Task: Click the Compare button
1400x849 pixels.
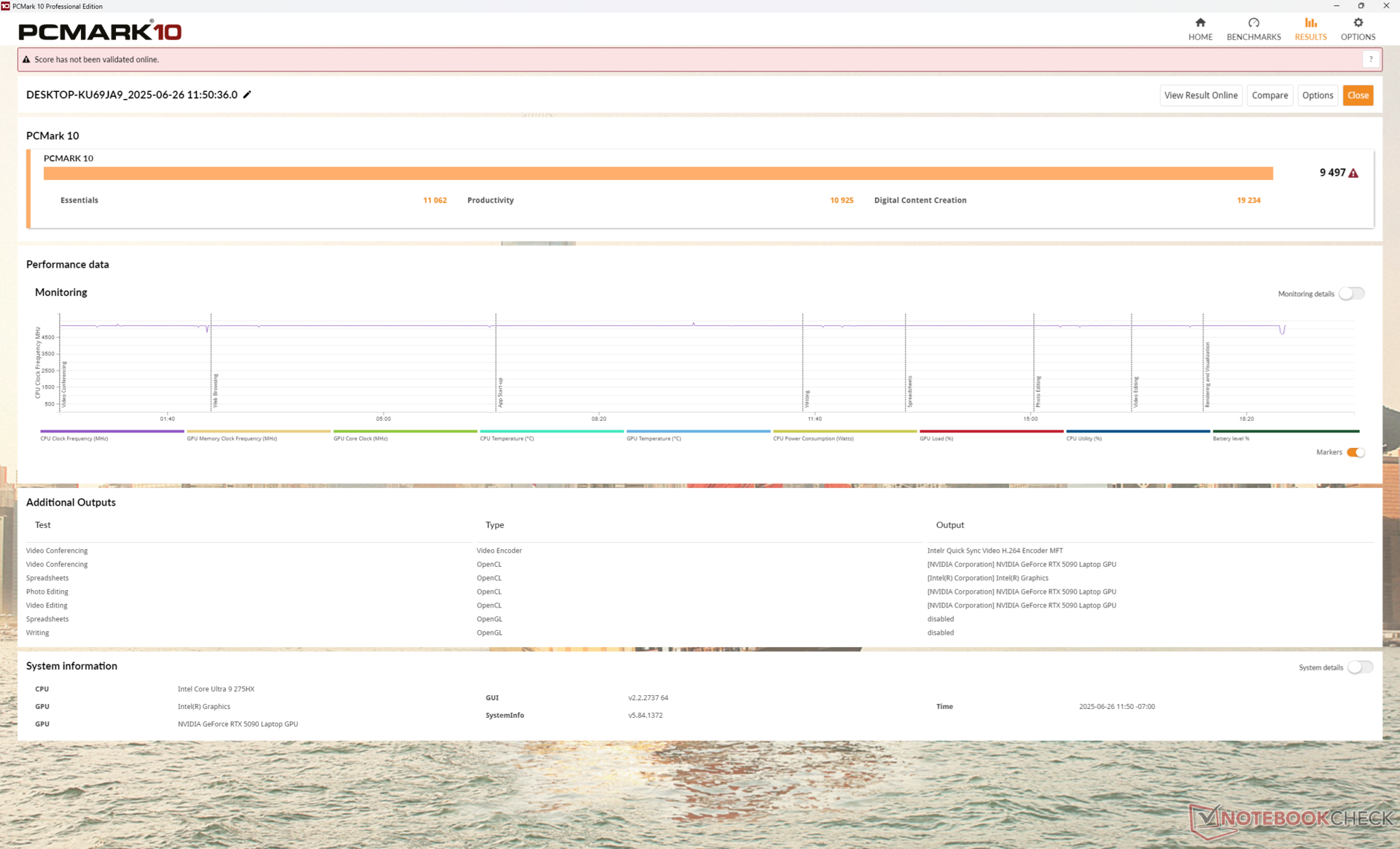Action: tap(1269, 96)
